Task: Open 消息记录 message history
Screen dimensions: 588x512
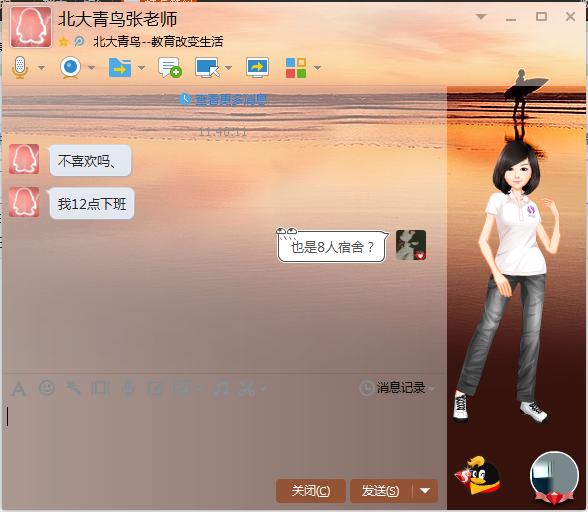Action: click(392, 388)
